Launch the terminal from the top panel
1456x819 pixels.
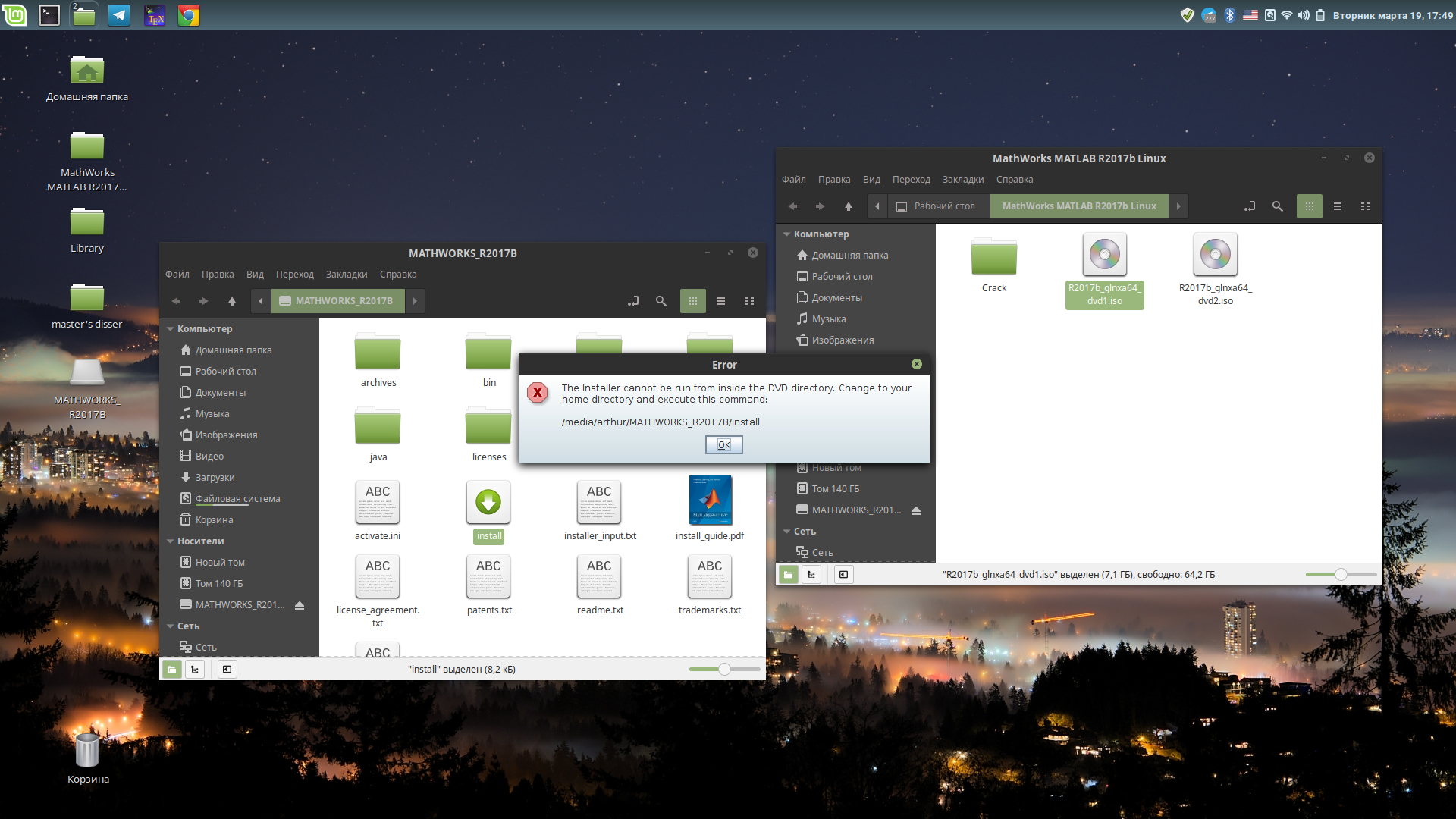tap(49, 14)
